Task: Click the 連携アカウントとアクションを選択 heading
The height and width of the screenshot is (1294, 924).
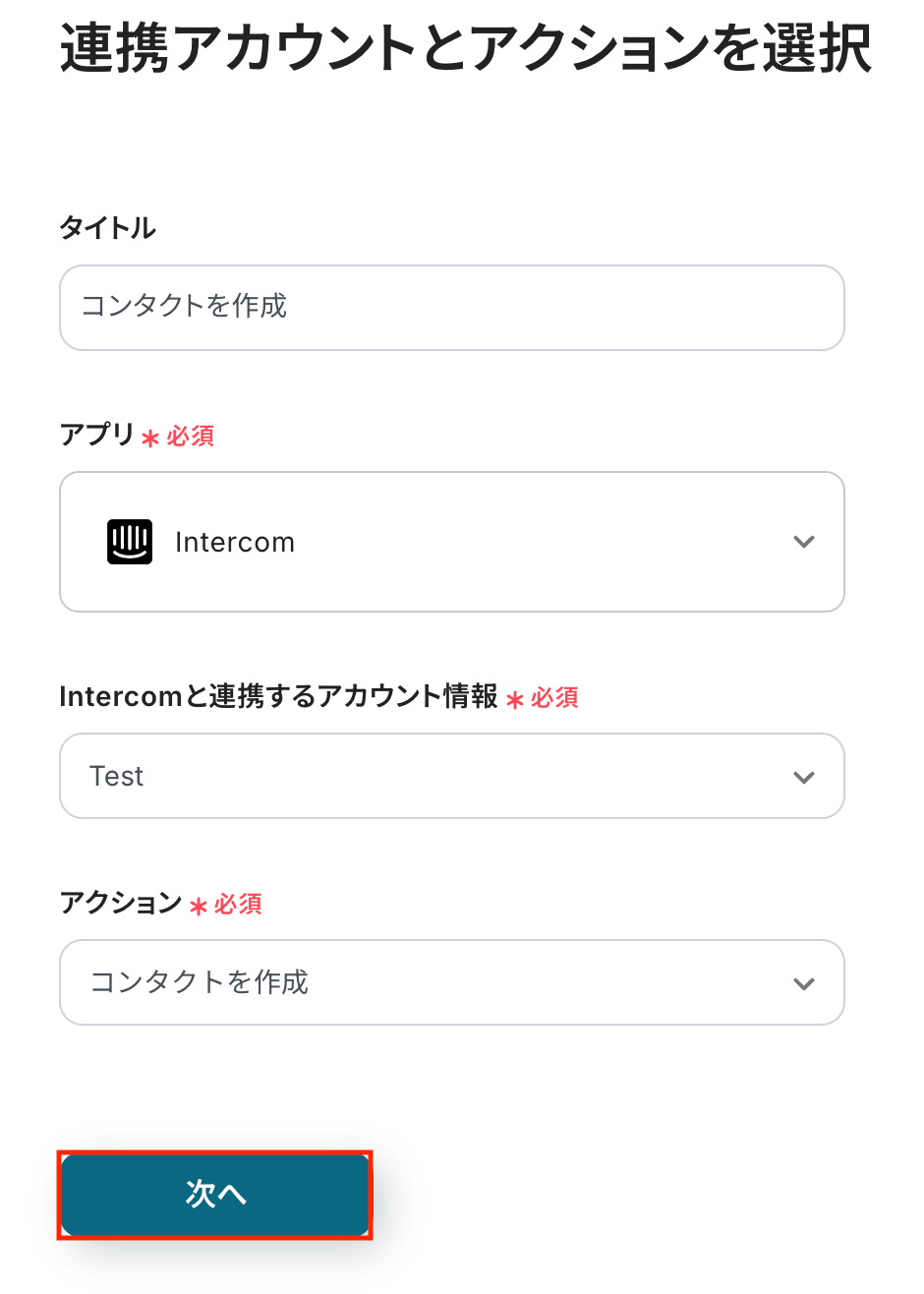Action: (x=465, y=48)
